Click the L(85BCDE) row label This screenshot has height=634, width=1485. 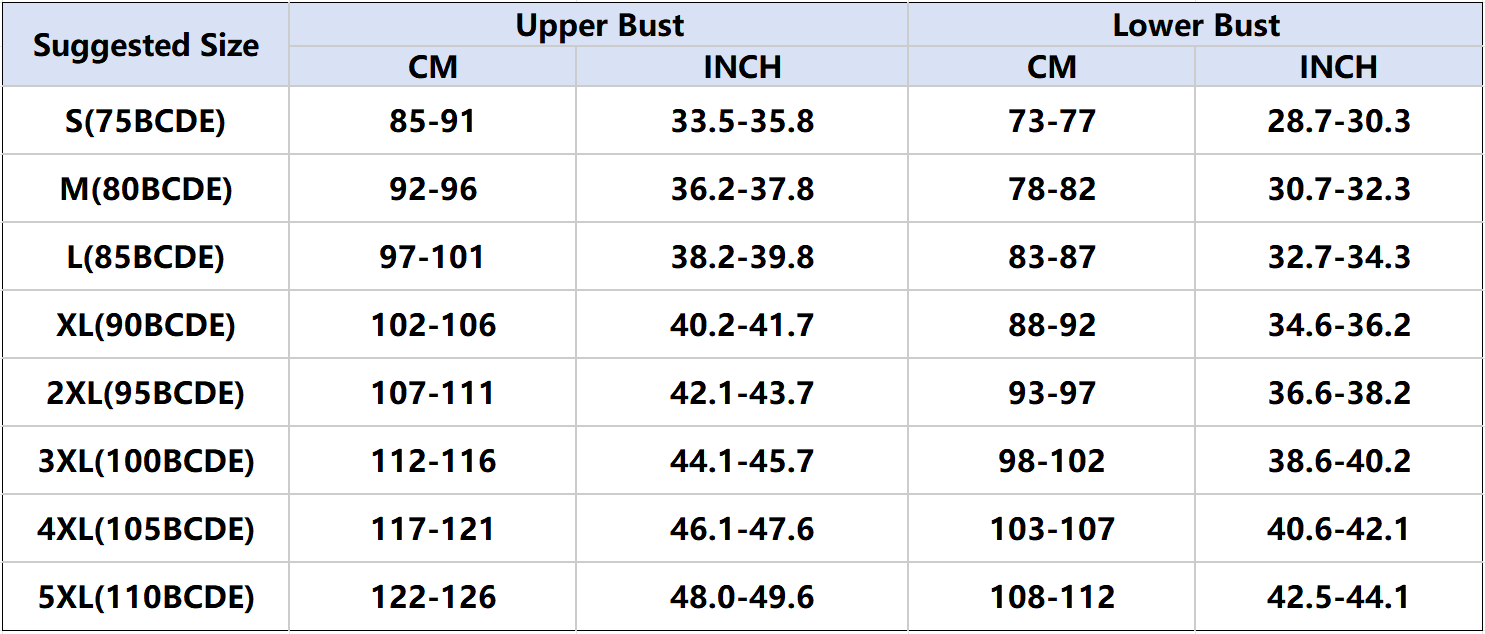[x=146, y=257]
